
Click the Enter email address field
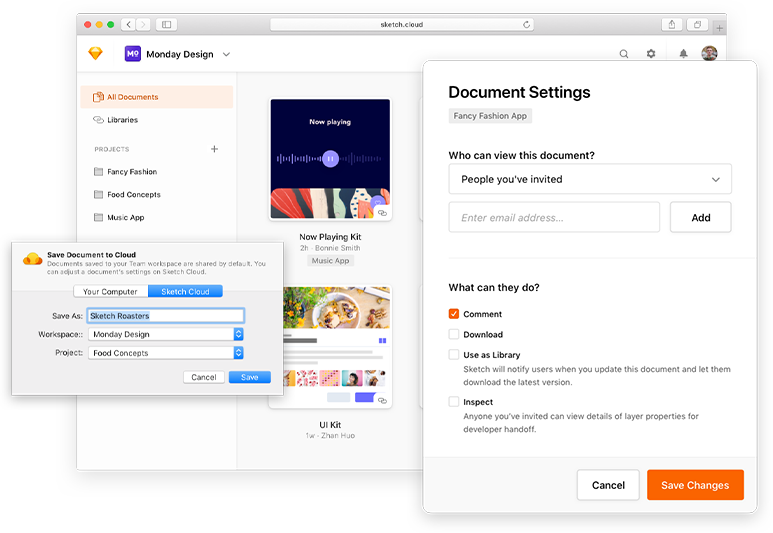click(x=554, y=217)
